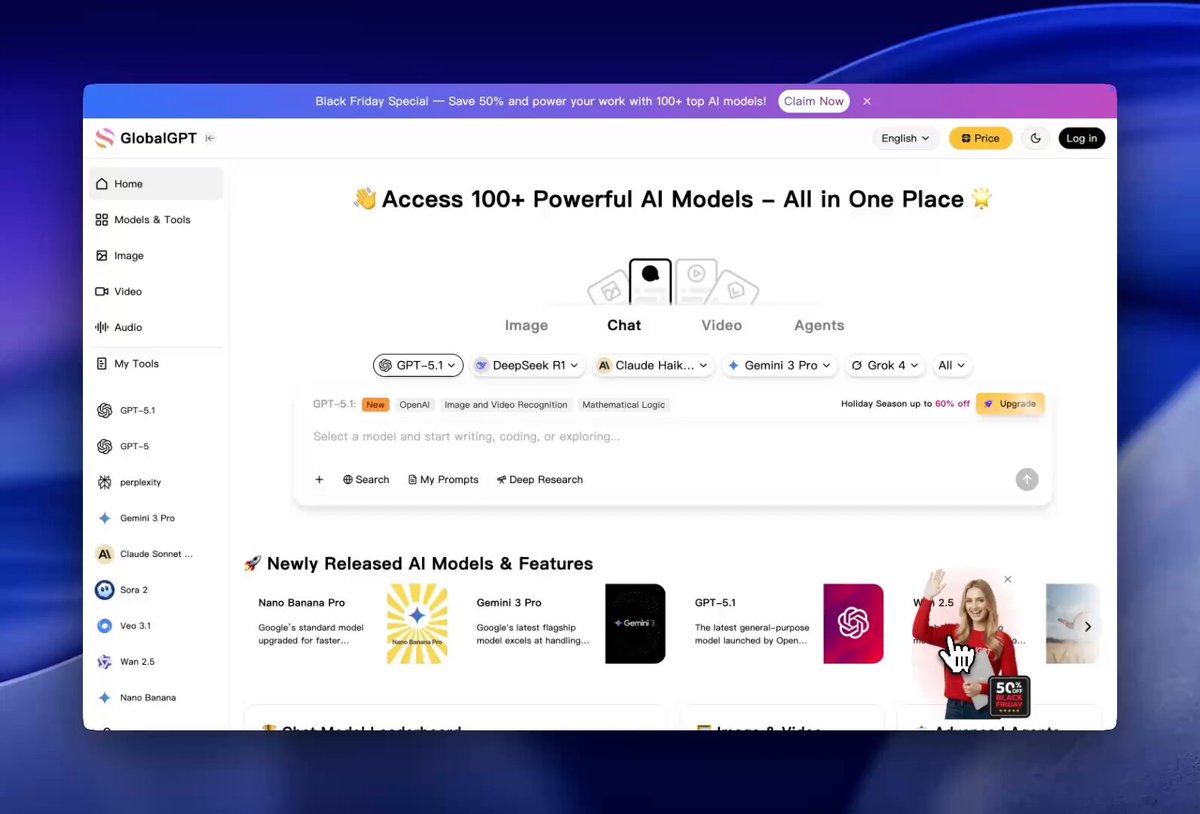Screen dimensions: 1200x814
Task: Go to Image section in sidebar
Action: pos(156,256)
